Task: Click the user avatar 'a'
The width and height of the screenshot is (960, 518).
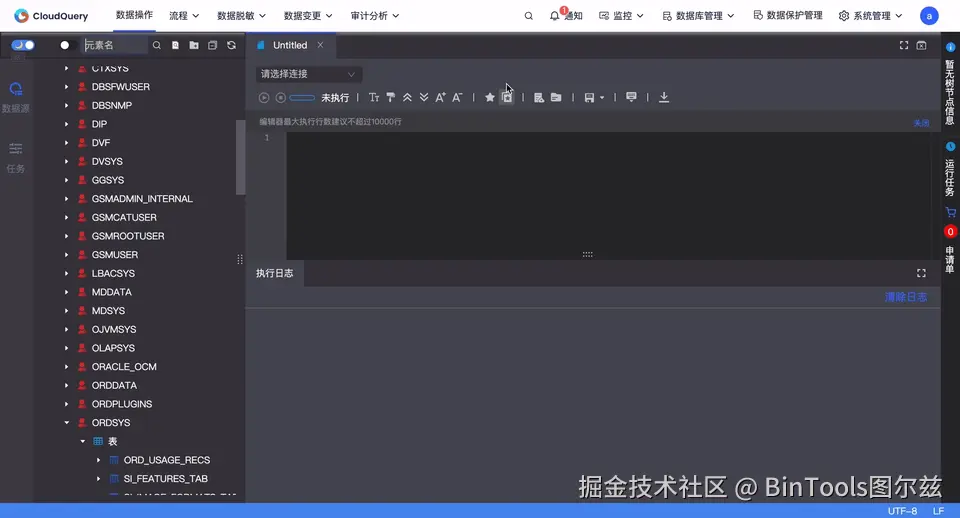Action: pyautogui.click(x=929, y=16)
